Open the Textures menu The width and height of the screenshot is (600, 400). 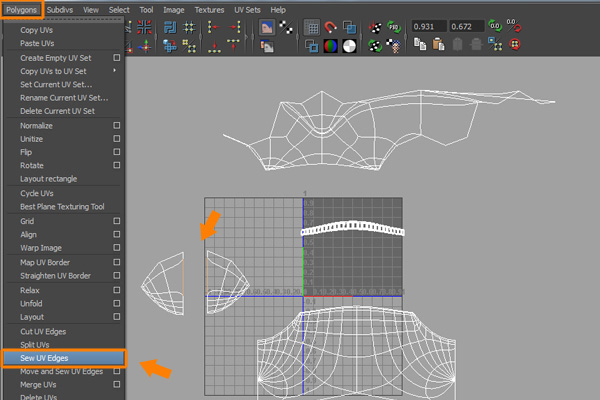pyautogui.click(x=209, y=9)
